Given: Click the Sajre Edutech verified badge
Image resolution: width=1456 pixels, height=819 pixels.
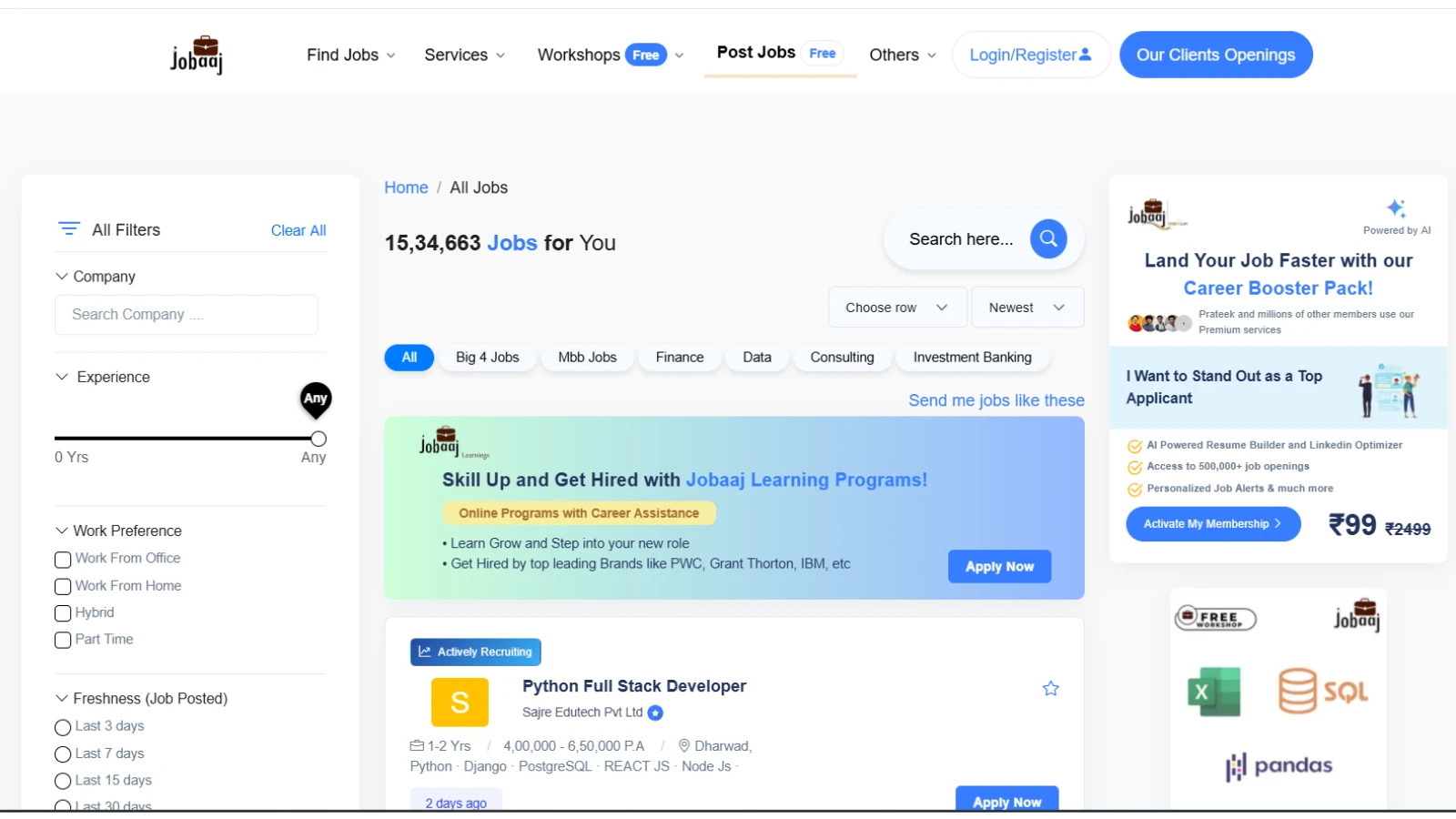Looking at the screenshot, I should pyautogui.click(x=655, y=713).
